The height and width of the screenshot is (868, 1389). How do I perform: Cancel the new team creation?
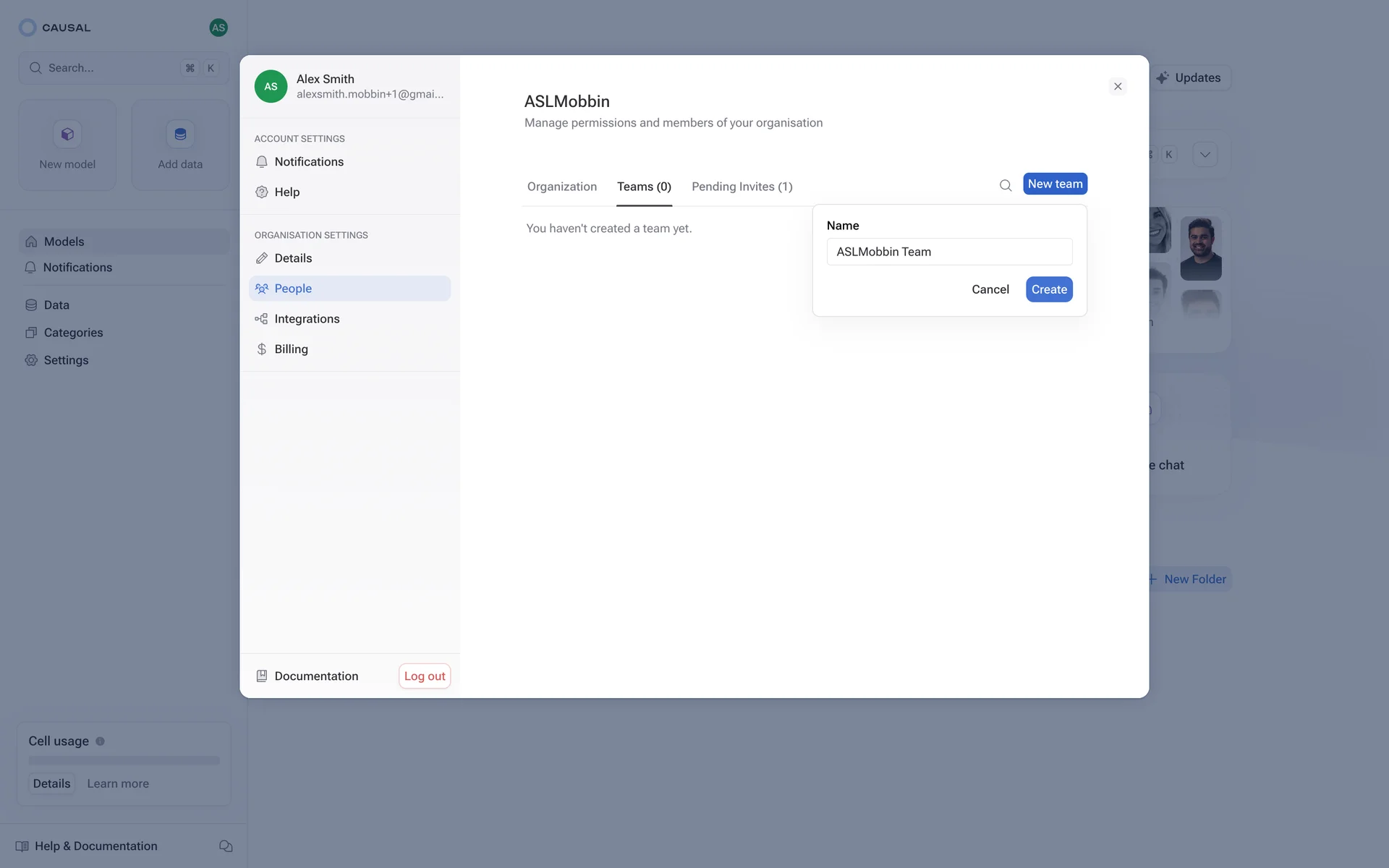[x=990, y=289]
